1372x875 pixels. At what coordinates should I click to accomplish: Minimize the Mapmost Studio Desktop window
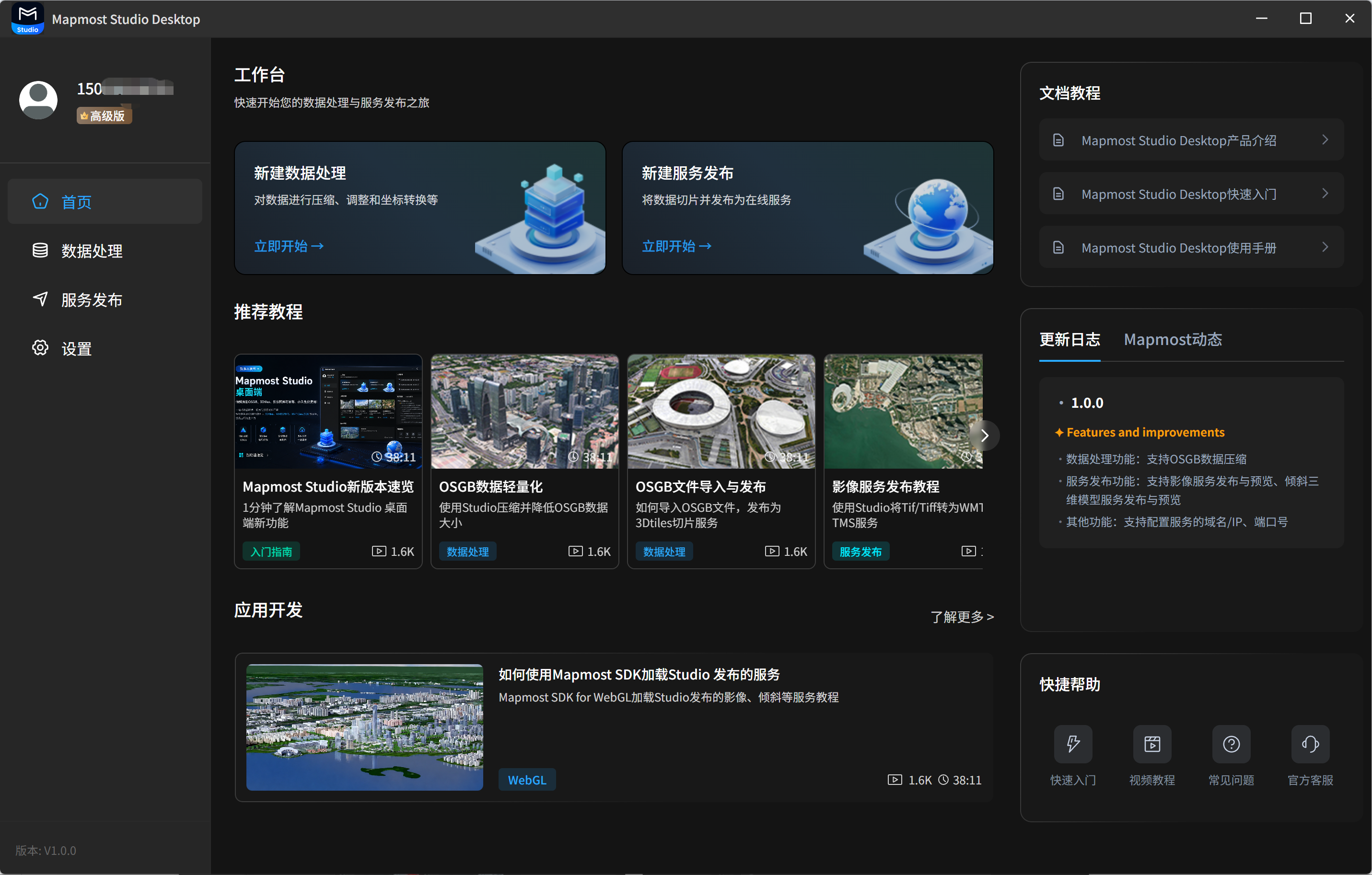(1261, 18)
